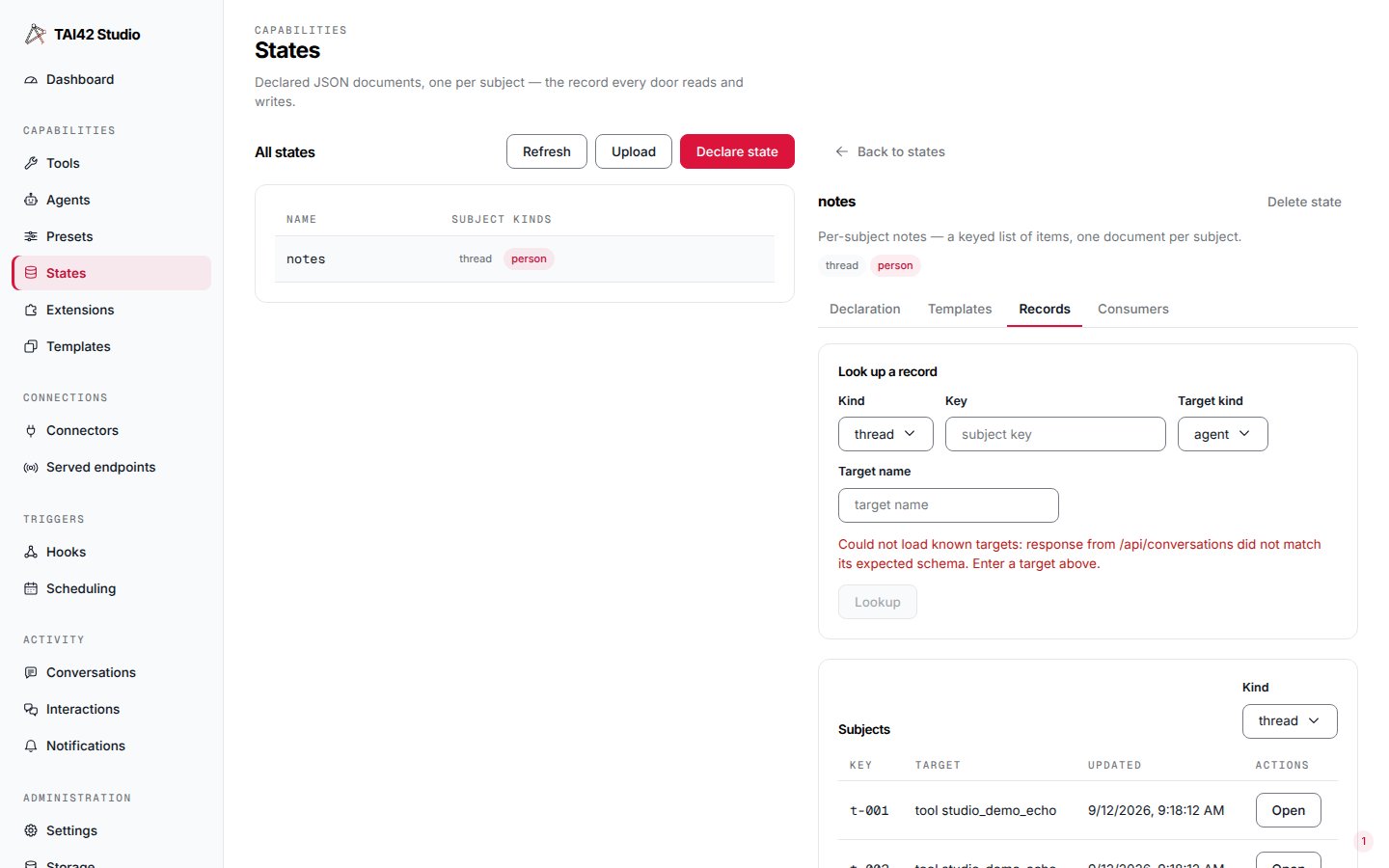The image size is (1389, 868).
Task: Click the 9/12/2026, 9:18:12 AM timestamp
Action: 1157,810
